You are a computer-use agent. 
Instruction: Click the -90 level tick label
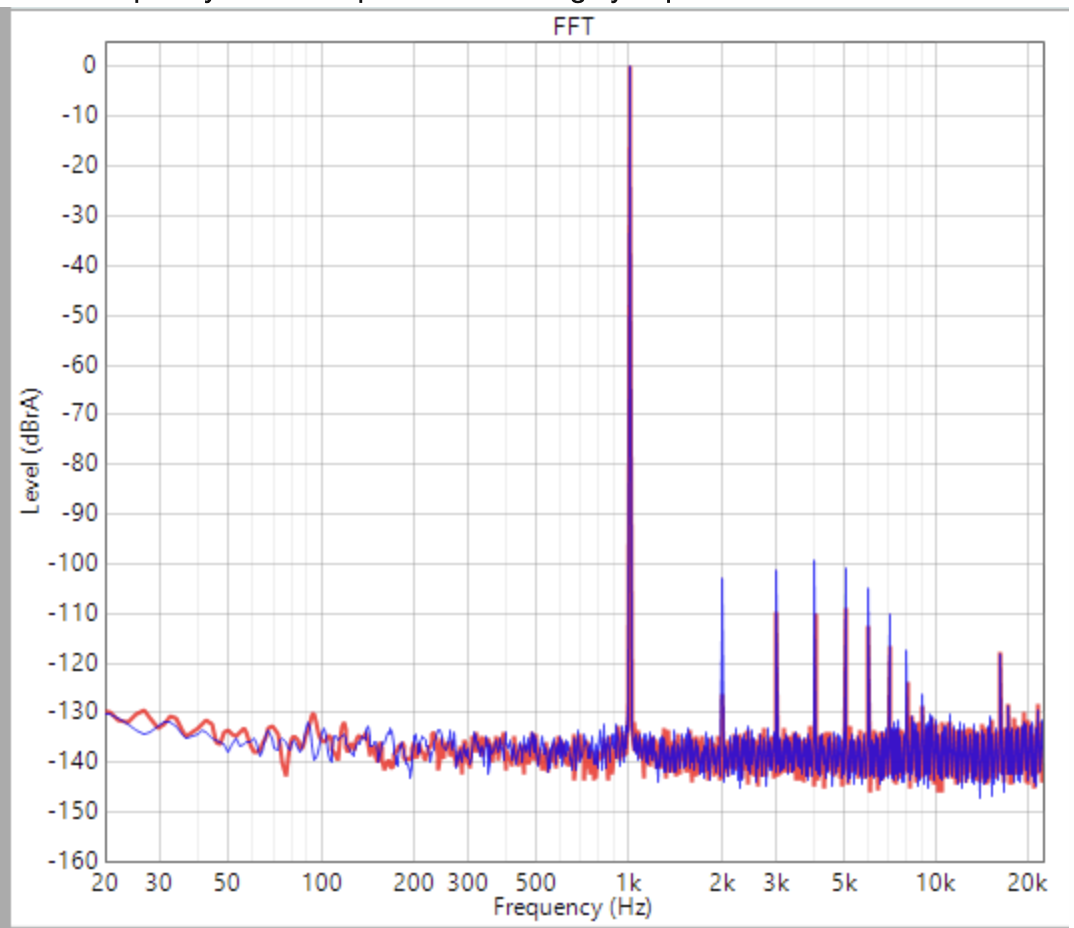coord(80,514)
